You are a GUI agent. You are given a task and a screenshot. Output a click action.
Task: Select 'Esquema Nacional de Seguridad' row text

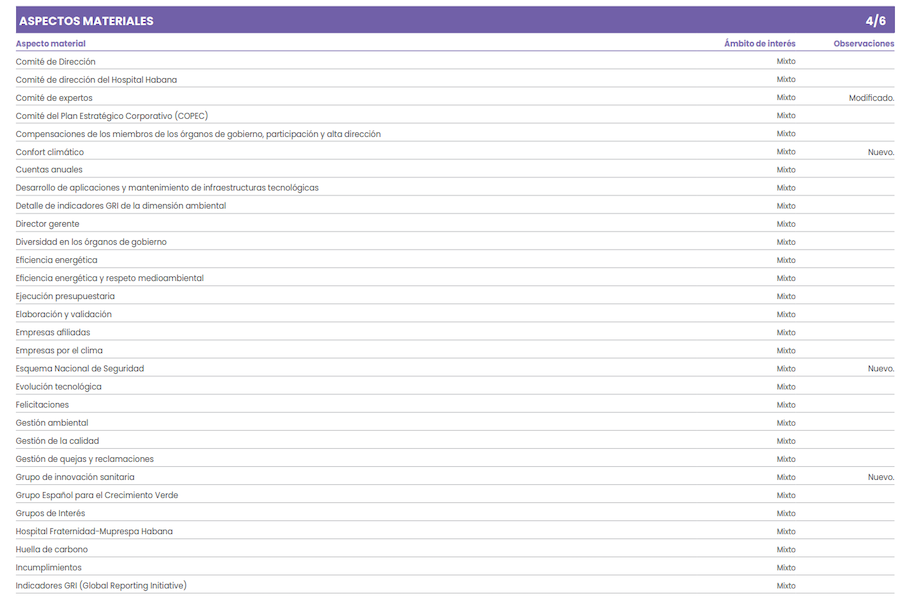click(x=80, y=368)
